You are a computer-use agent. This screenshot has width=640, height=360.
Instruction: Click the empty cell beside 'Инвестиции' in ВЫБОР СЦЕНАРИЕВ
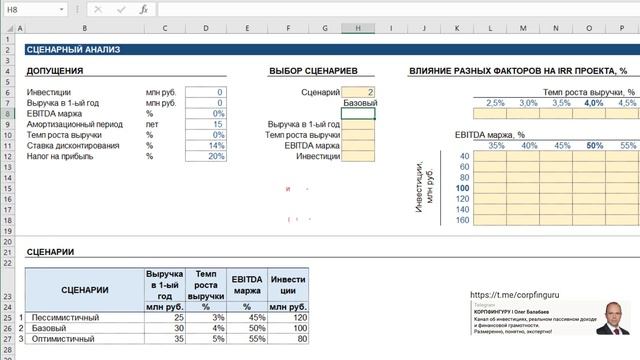pos(358,156)
